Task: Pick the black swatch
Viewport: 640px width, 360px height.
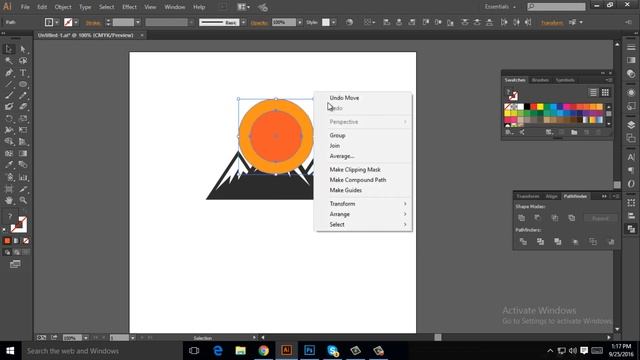Action: (527, 107)
